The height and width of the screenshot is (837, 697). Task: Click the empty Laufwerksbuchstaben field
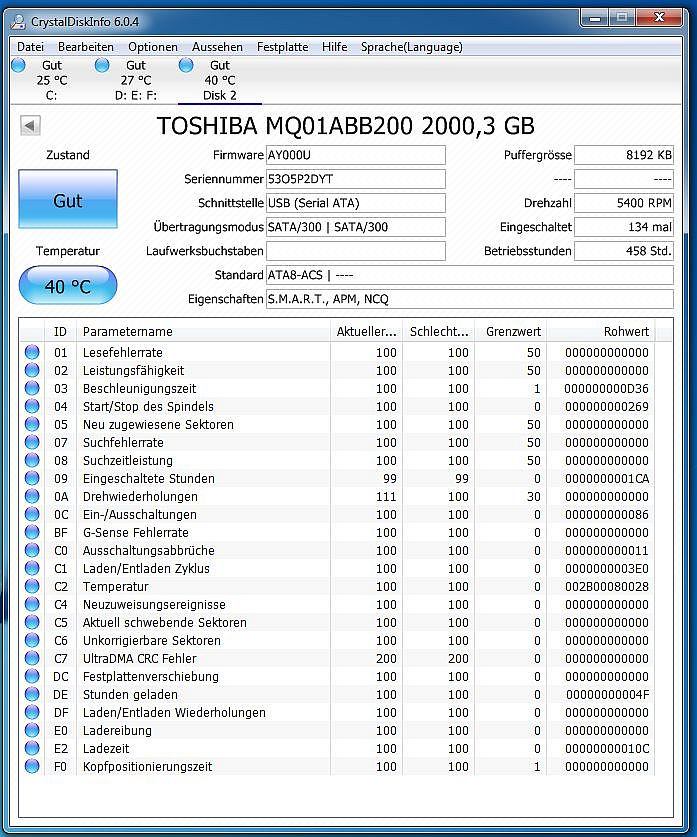coord(355,251)
